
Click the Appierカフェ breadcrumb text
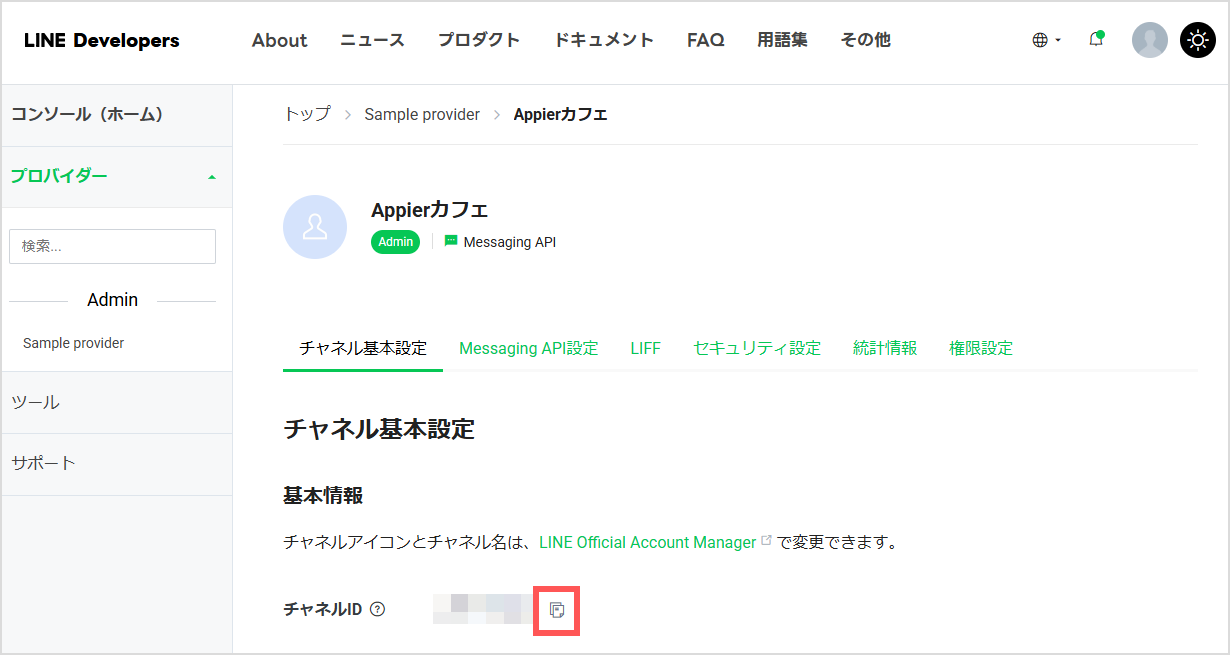point(561,114)
